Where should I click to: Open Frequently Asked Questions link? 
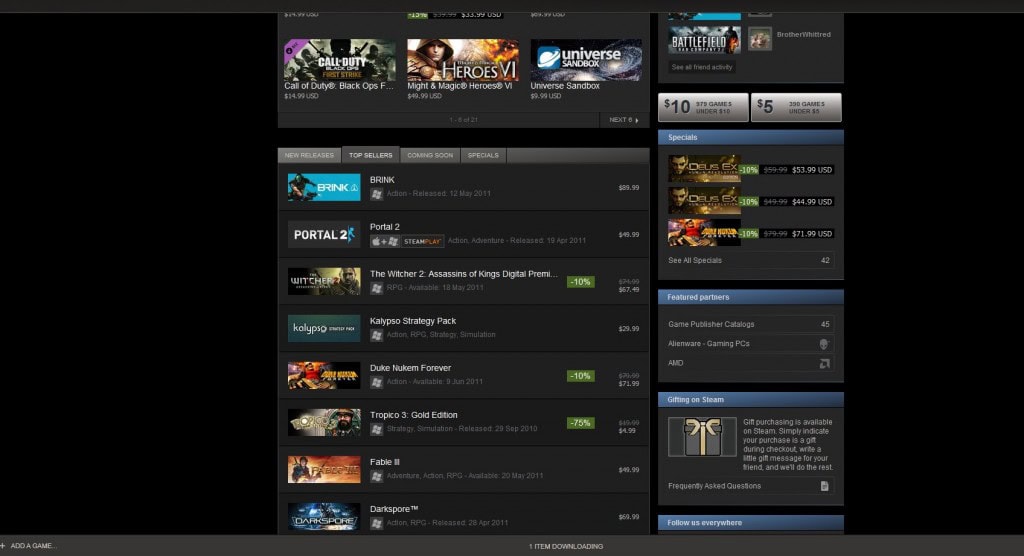(750, 486)
